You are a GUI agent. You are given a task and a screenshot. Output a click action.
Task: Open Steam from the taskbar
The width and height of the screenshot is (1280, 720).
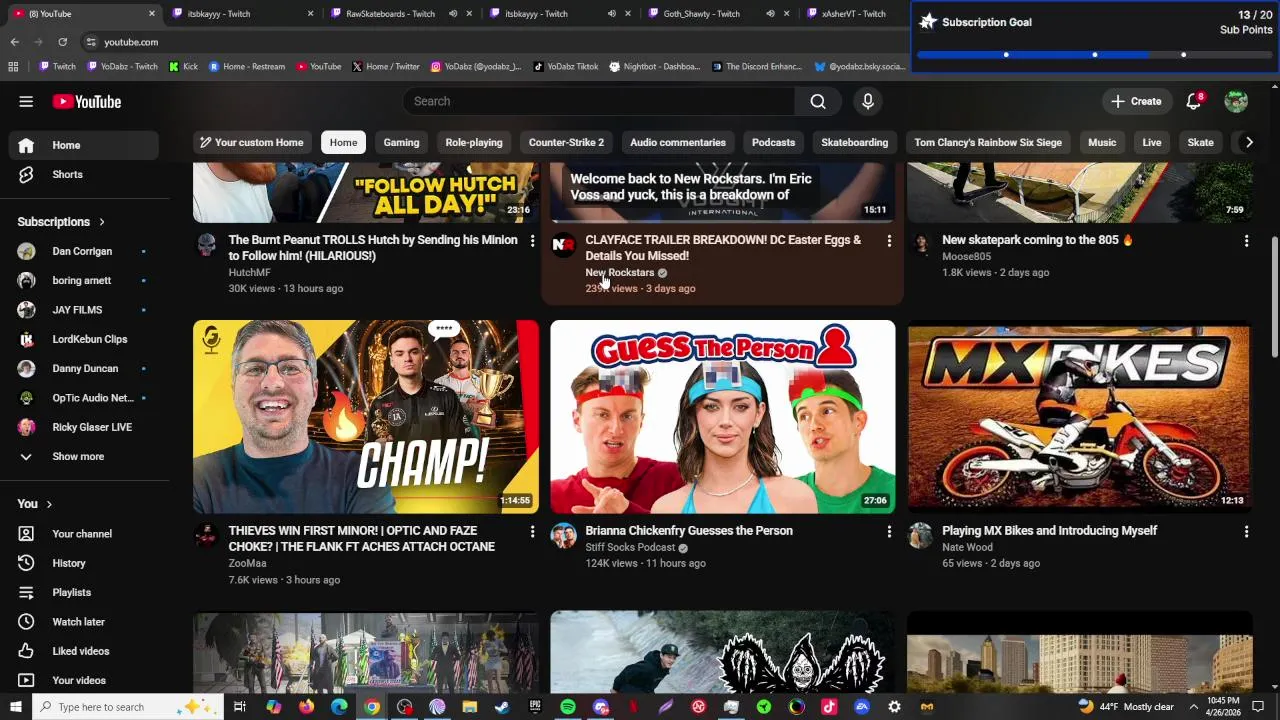502,707
